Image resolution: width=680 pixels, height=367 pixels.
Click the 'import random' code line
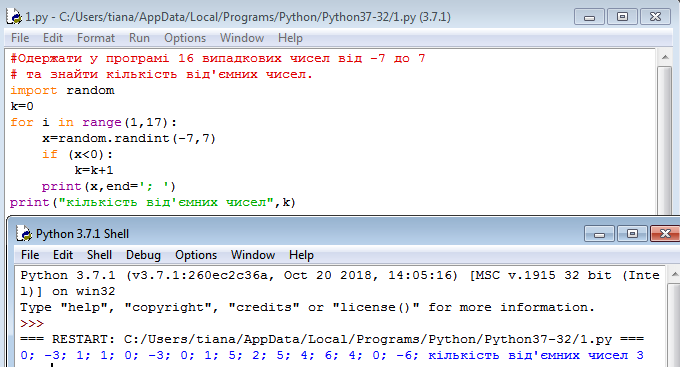pos(62,90)
